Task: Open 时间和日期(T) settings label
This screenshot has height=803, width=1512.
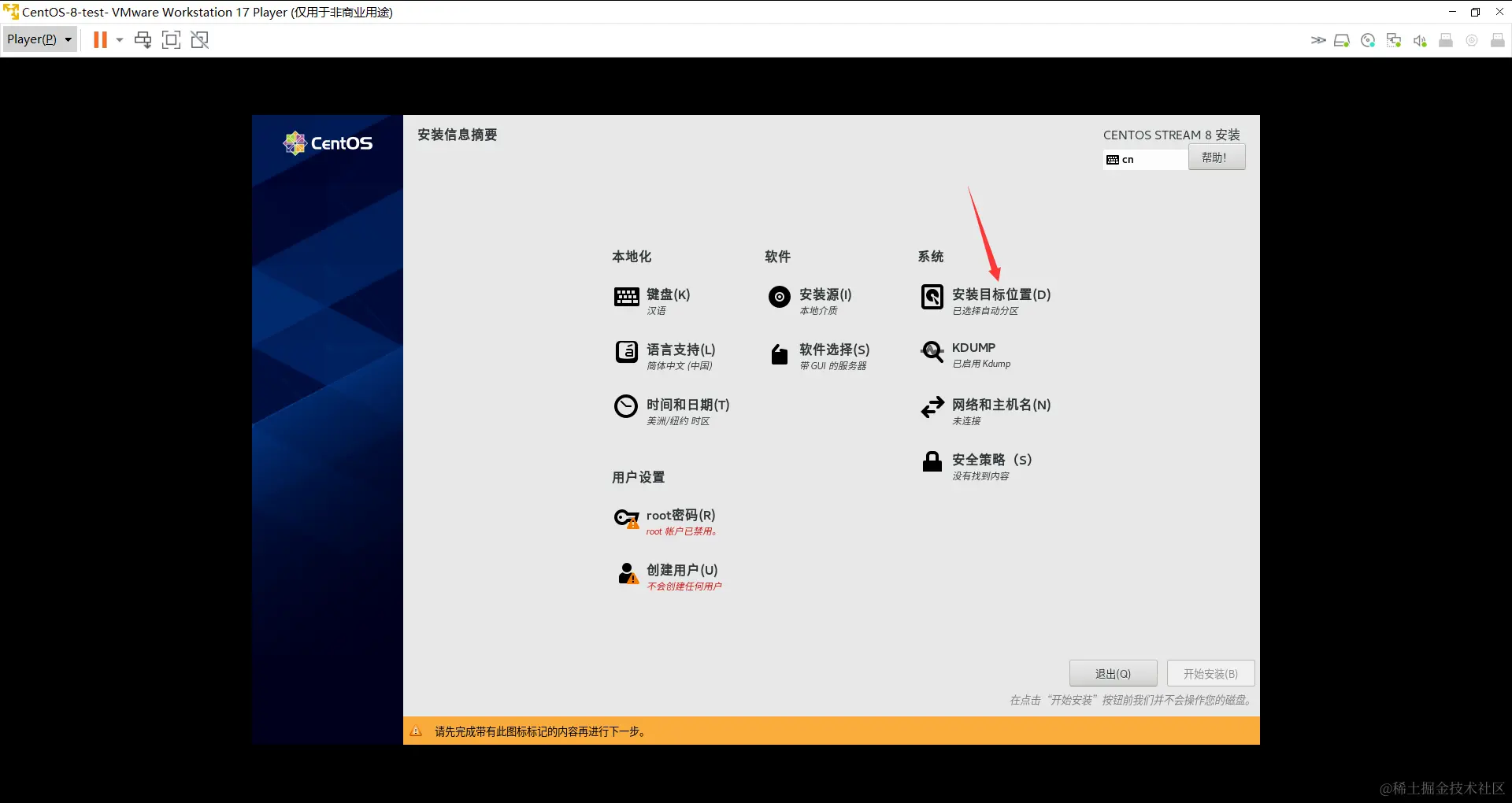Action: coord(688,405)
